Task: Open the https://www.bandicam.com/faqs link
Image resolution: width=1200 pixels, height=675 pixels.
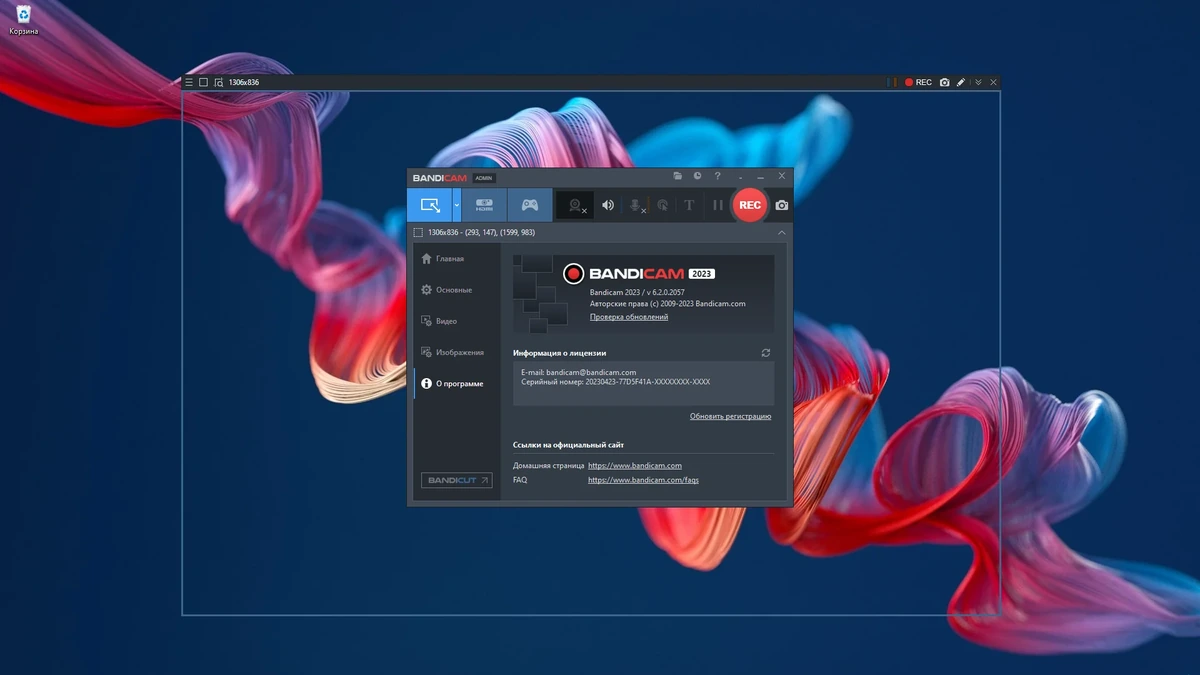Action: point(643,480)
